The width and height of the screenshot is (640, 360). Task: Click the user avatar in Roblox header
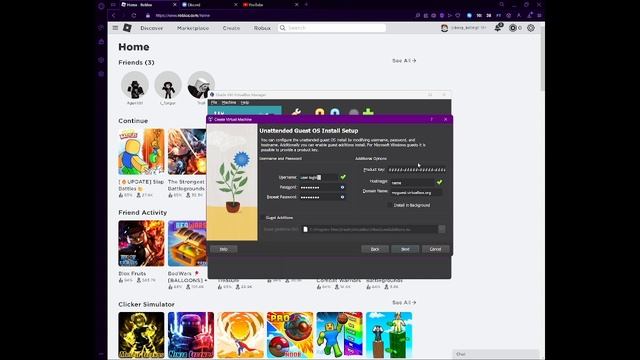(444, 28)
